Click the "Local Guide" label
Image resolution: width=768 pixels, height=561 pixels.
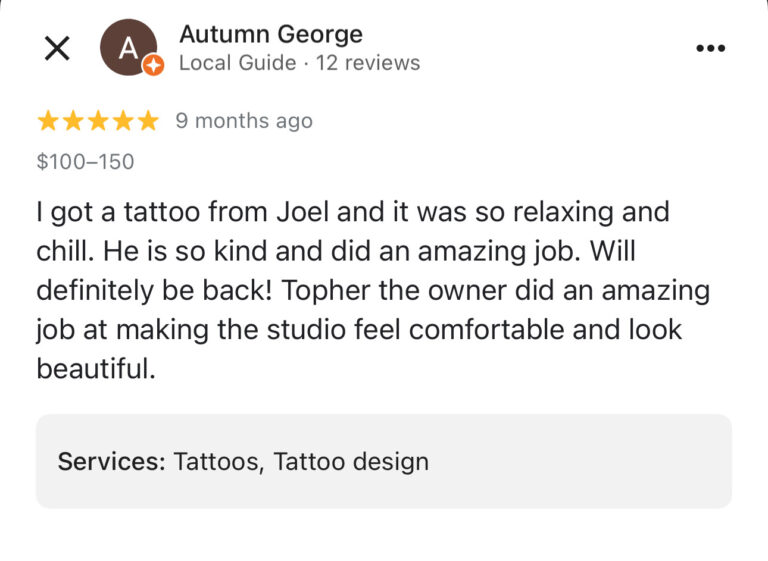pos(237,63)
